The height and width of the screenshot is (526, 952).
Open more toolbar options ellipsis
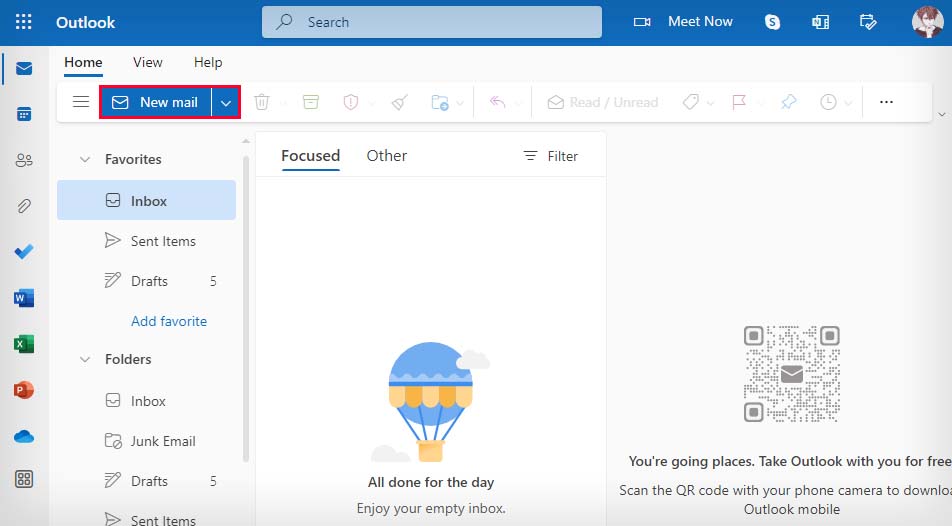click(x=886, y=102)
